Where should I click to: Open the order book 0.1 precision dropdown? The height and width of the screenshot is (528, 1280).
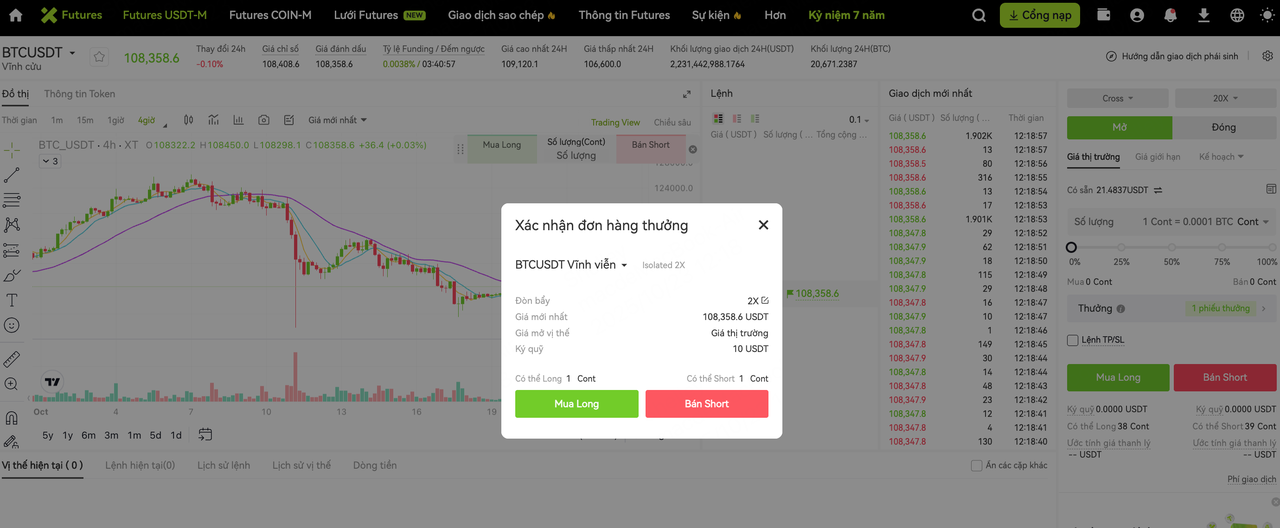point(858,120)
